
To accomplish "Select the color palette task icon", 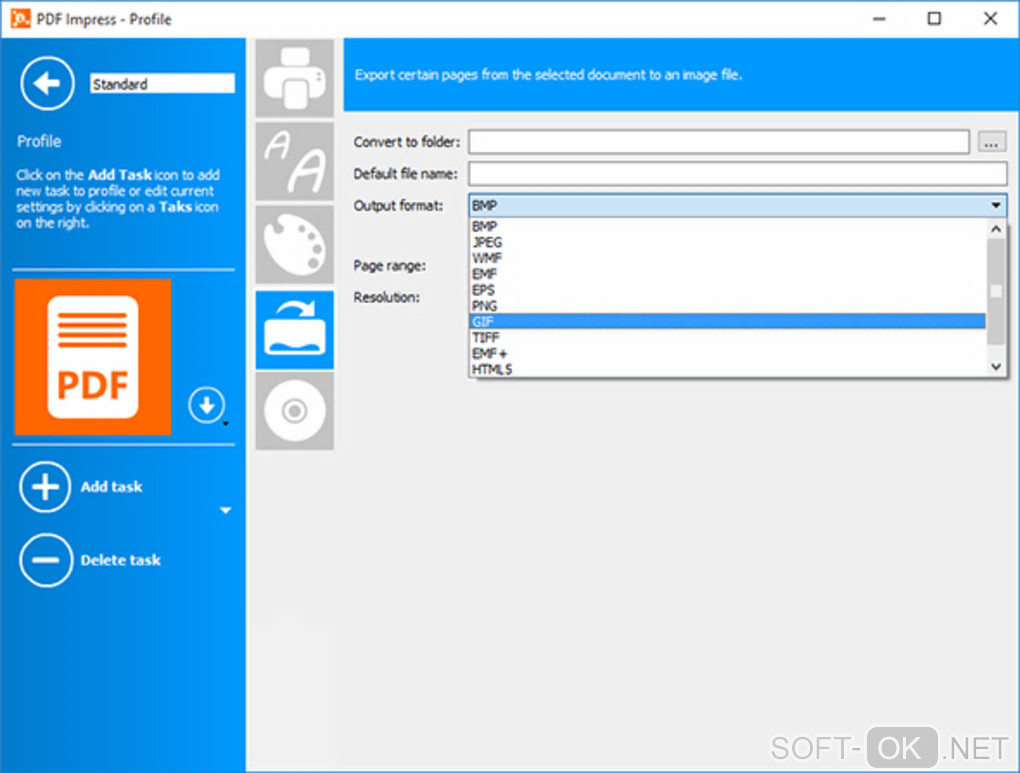I will tap(295, 245).
